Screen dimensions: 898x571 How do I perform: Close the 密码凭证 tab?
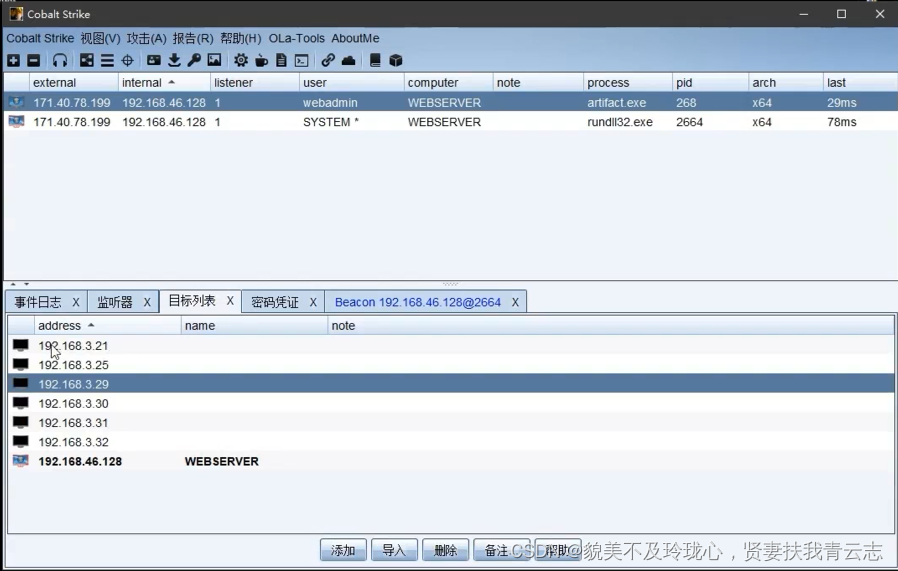(313, 302)
